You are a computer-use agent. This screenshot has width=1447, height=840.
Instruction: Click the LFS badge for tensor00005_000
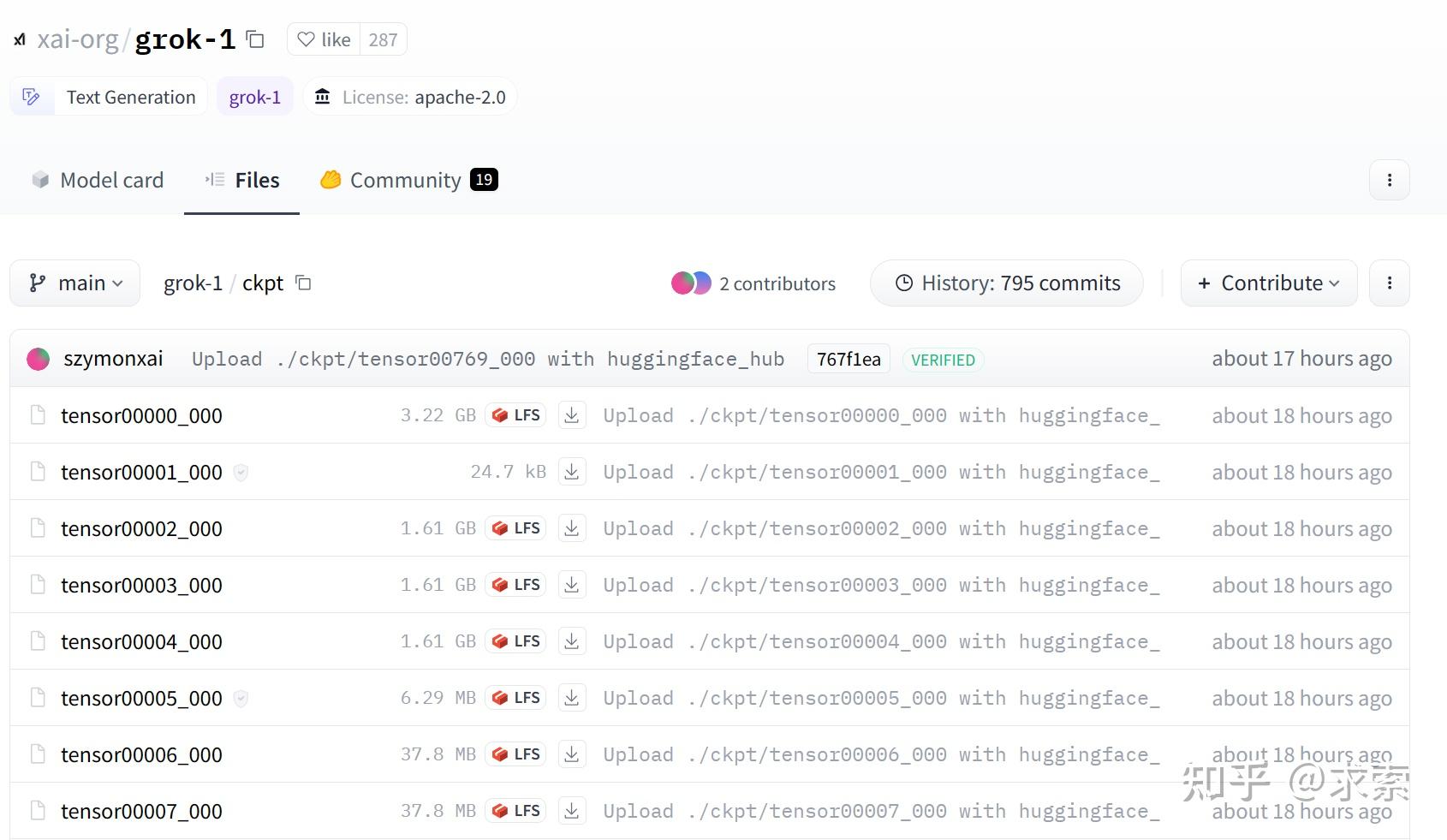[515, 698]
